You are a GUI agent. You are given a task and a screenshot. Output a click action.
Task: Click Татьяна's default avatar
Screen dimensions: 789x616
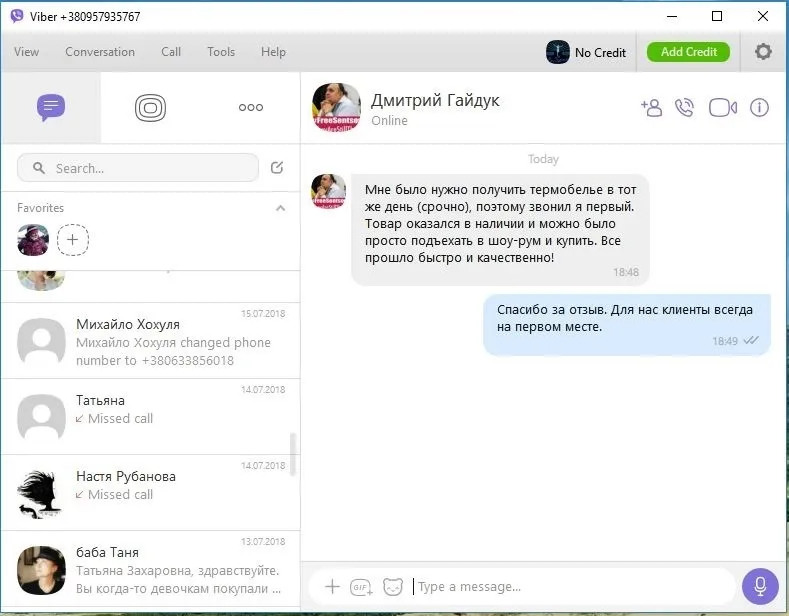[x=41, y=417]
